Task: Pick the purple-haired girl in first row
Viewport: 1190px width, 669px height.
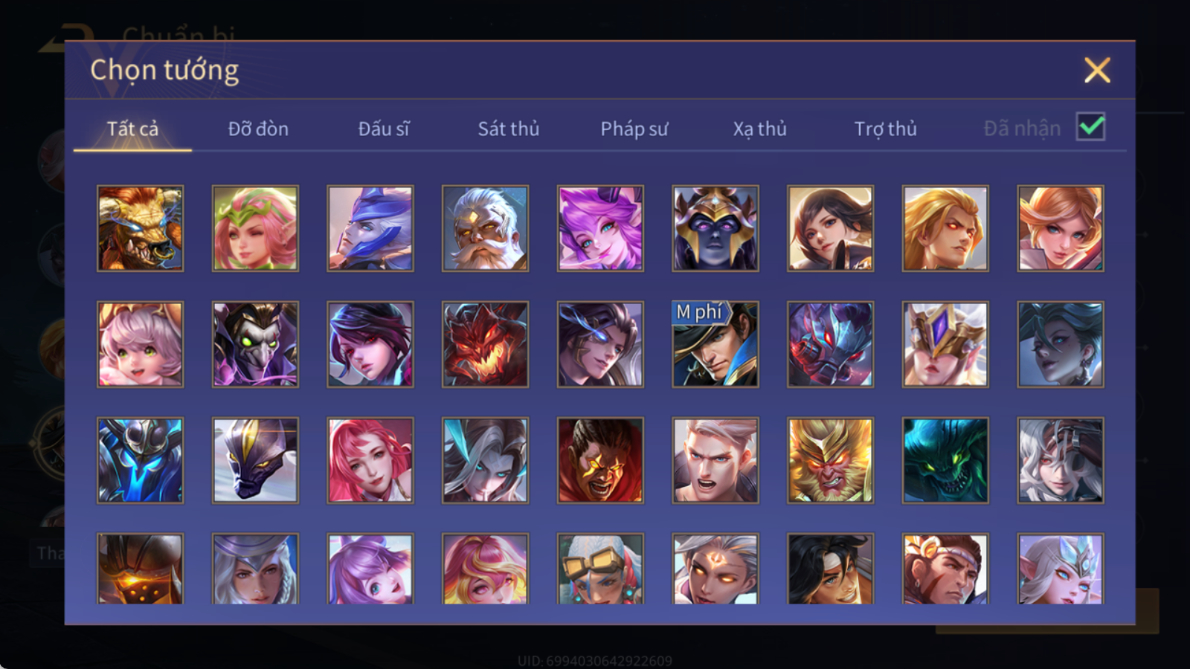Action: coord(600,228)
